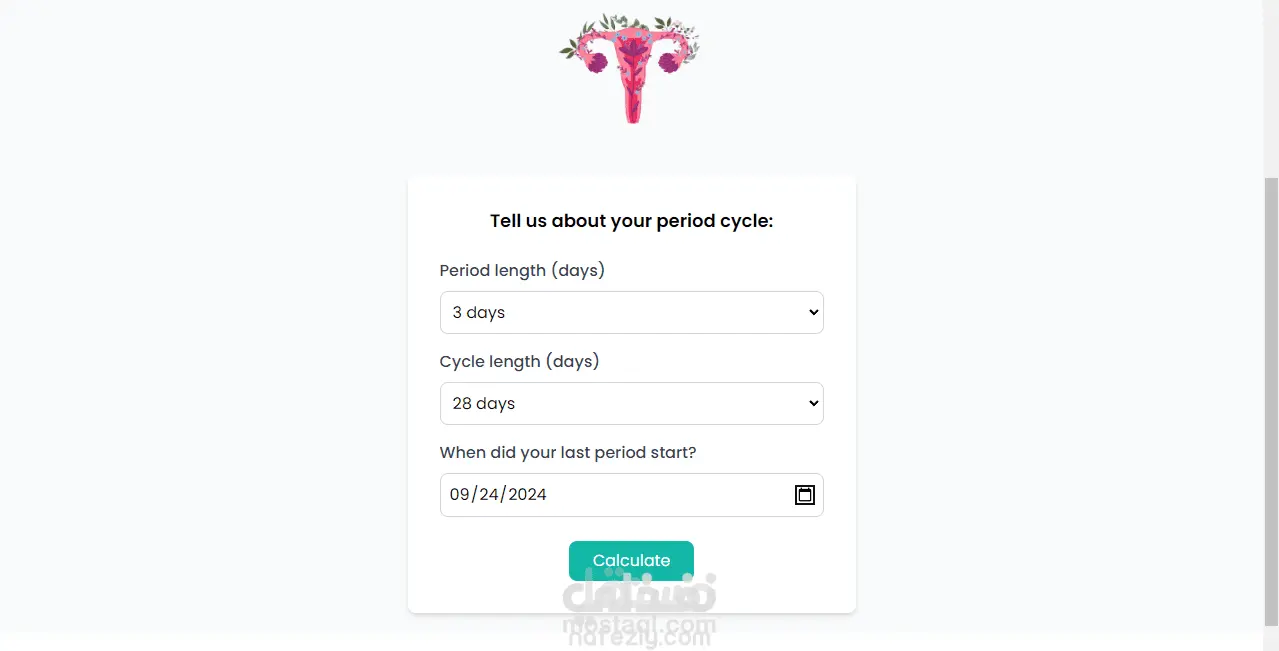This screenshot has height=651, width=1279.
Task: Open the '28 days' cycle length selector
Action: pos(484,404)
